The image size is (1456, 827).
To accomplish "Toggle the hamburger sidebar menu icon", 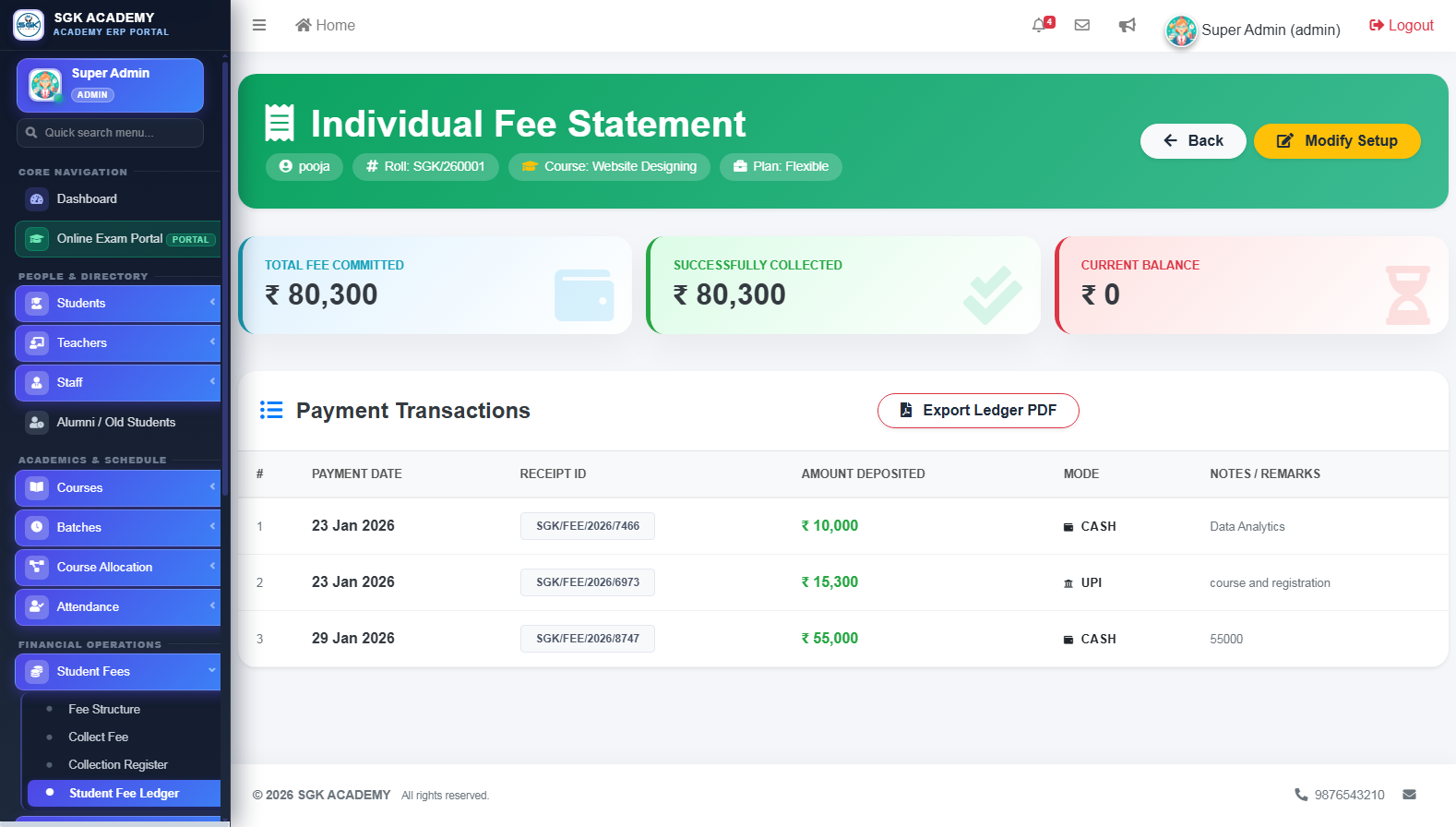I will [259, 25].
